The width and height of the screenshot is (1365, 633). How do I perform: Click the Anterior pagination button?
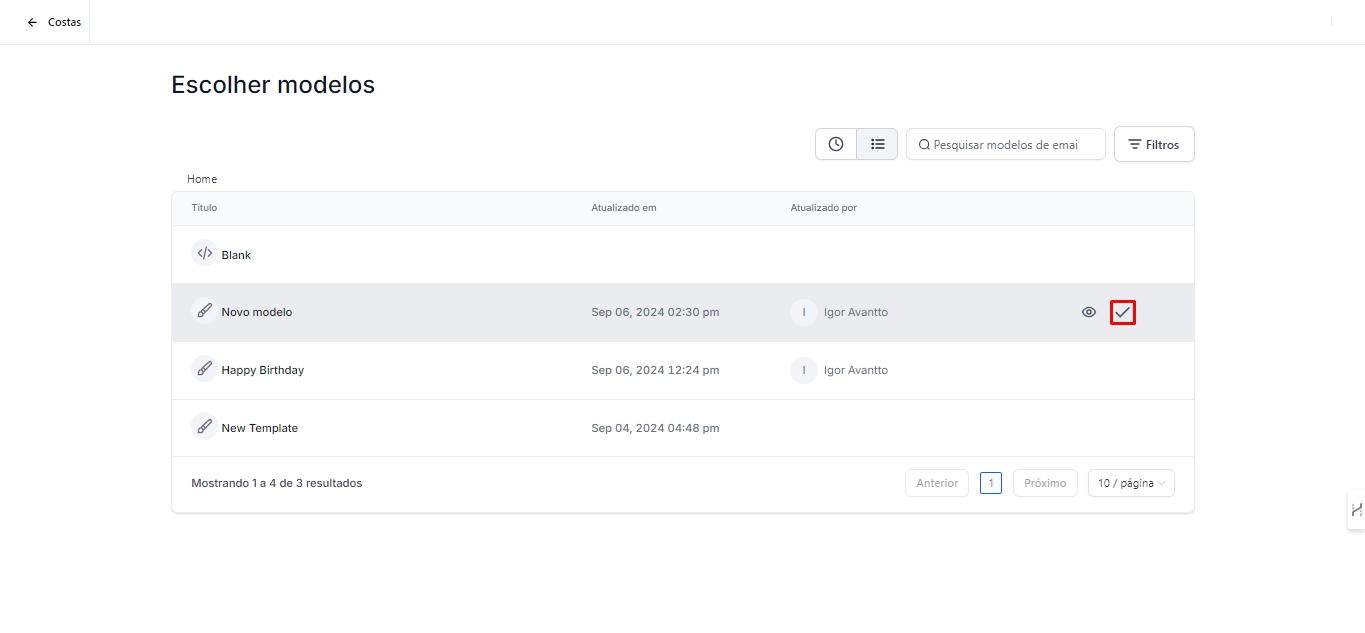937,483
